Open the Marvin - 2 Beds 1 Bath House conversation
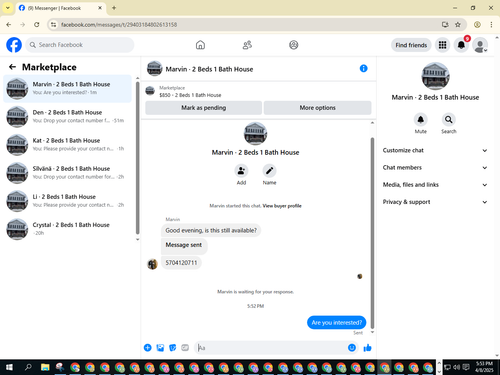Image resolution: width=500 pixels, height=375 pixels. [68, 88]
